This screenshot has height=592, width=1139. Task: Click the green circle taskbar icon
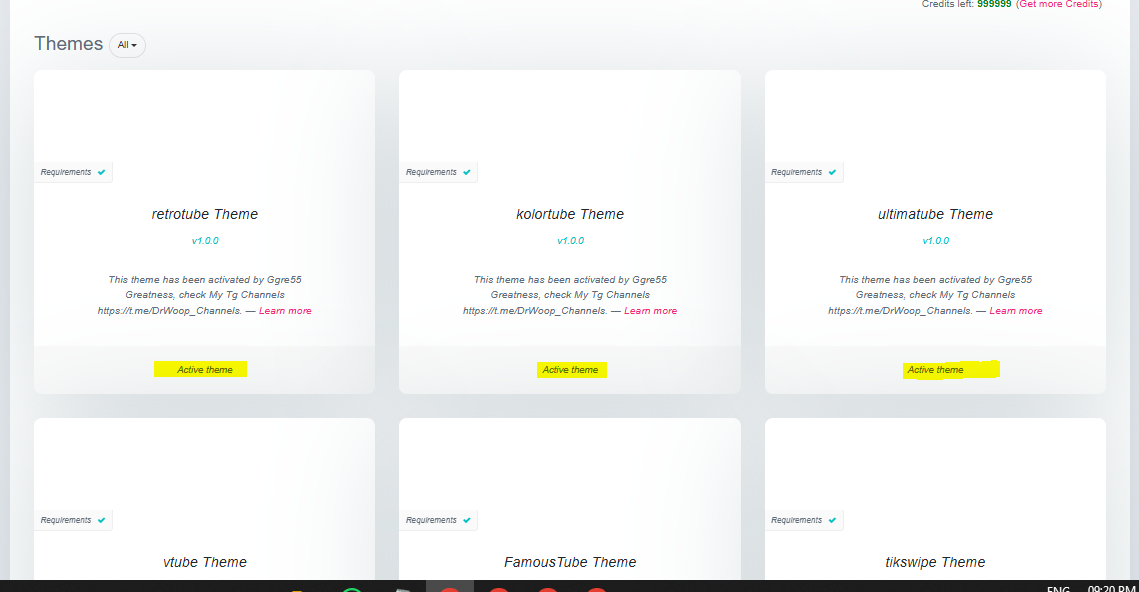(x=352, y=589)
